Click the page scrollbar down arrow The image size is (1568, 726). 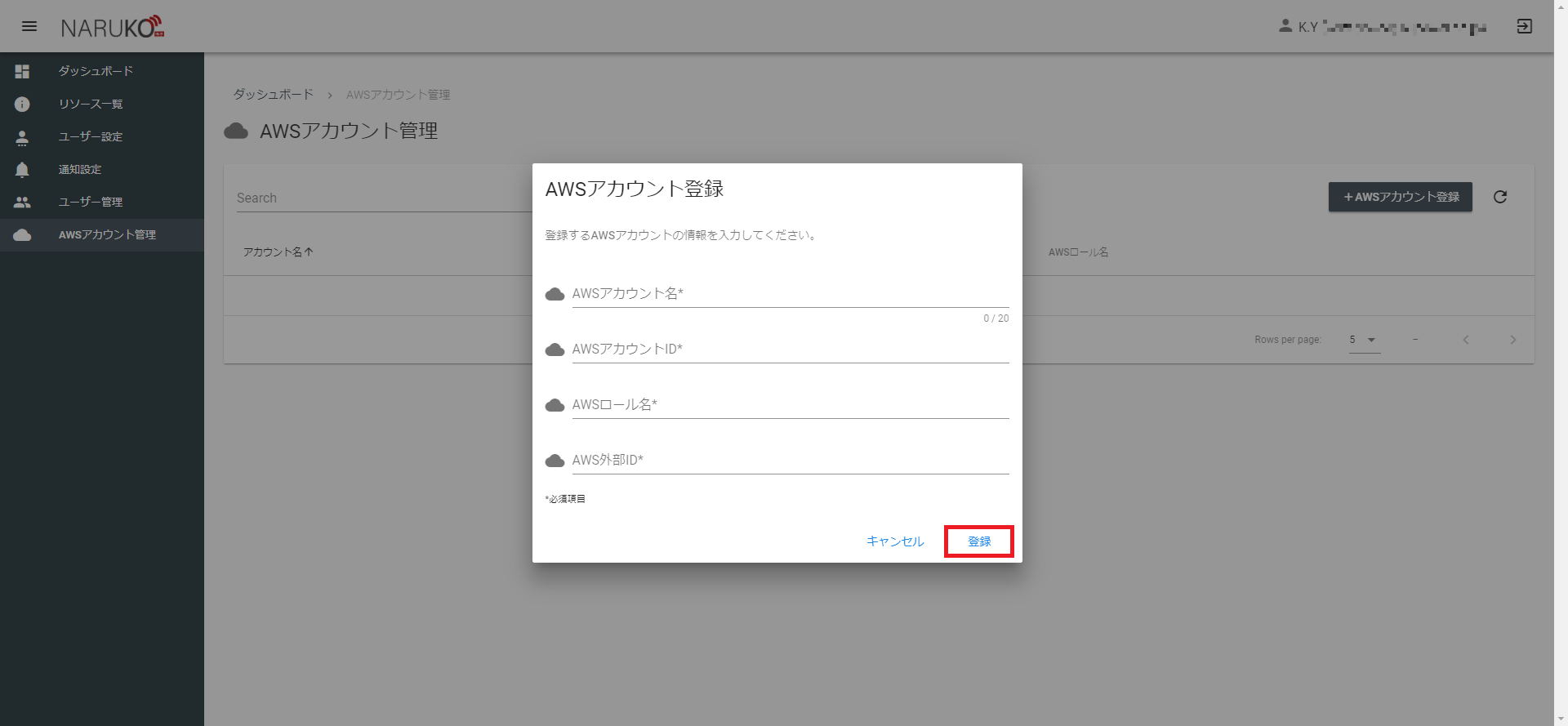coord(1561,719)
